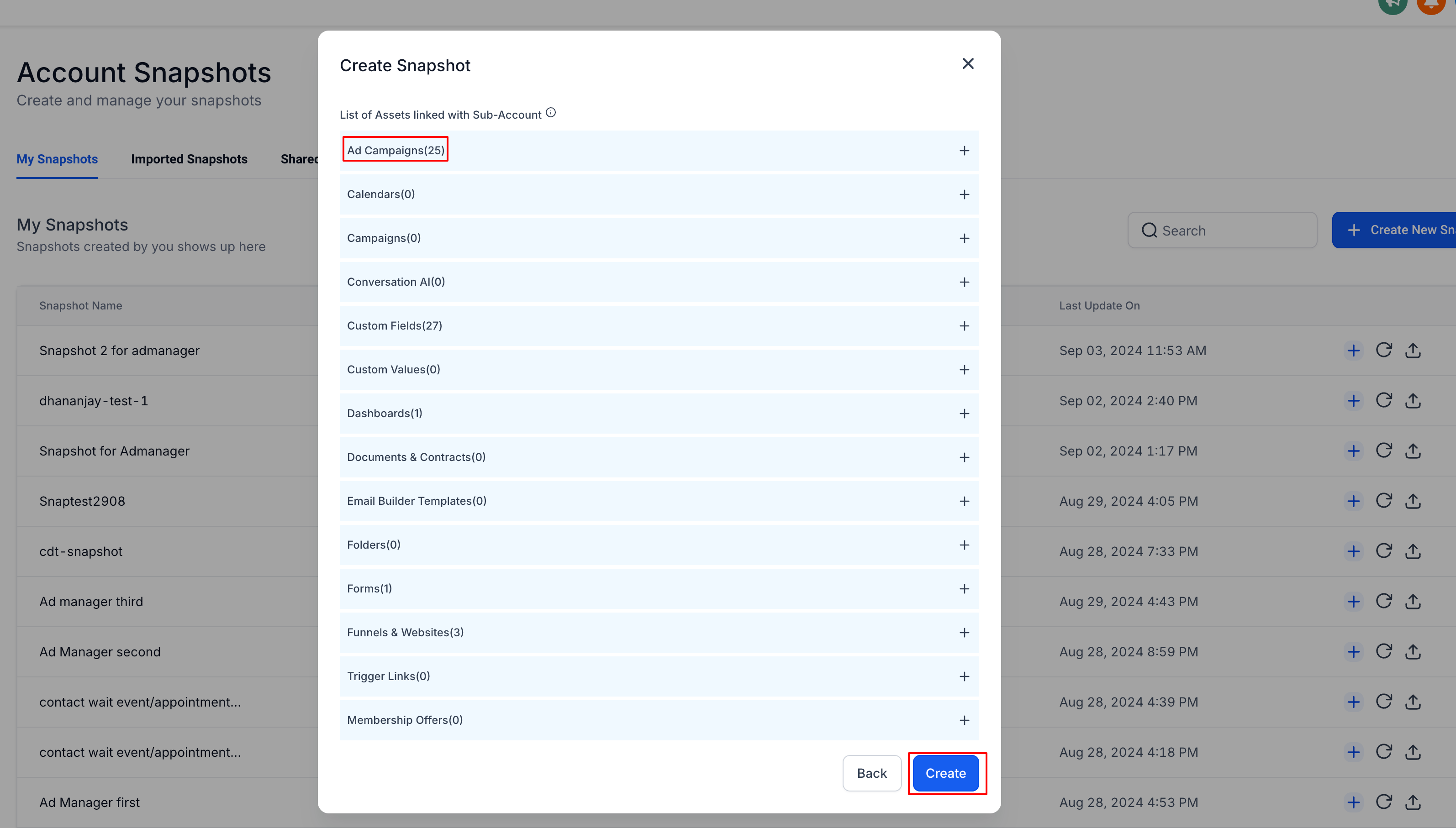
Task: Click the info icon beside Sub-Account assets label
Action: point(550,113)
